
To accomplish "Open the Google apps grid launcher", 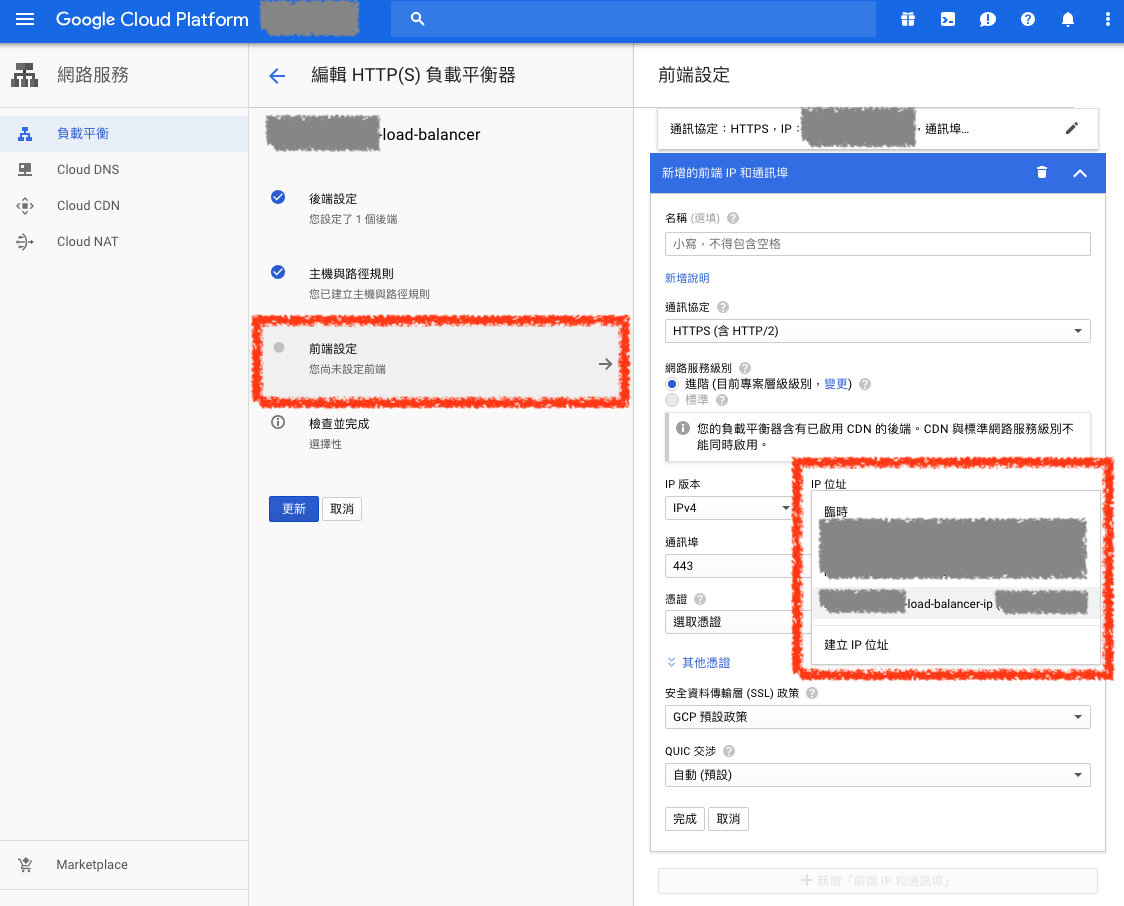I will (x=907, y=19).
